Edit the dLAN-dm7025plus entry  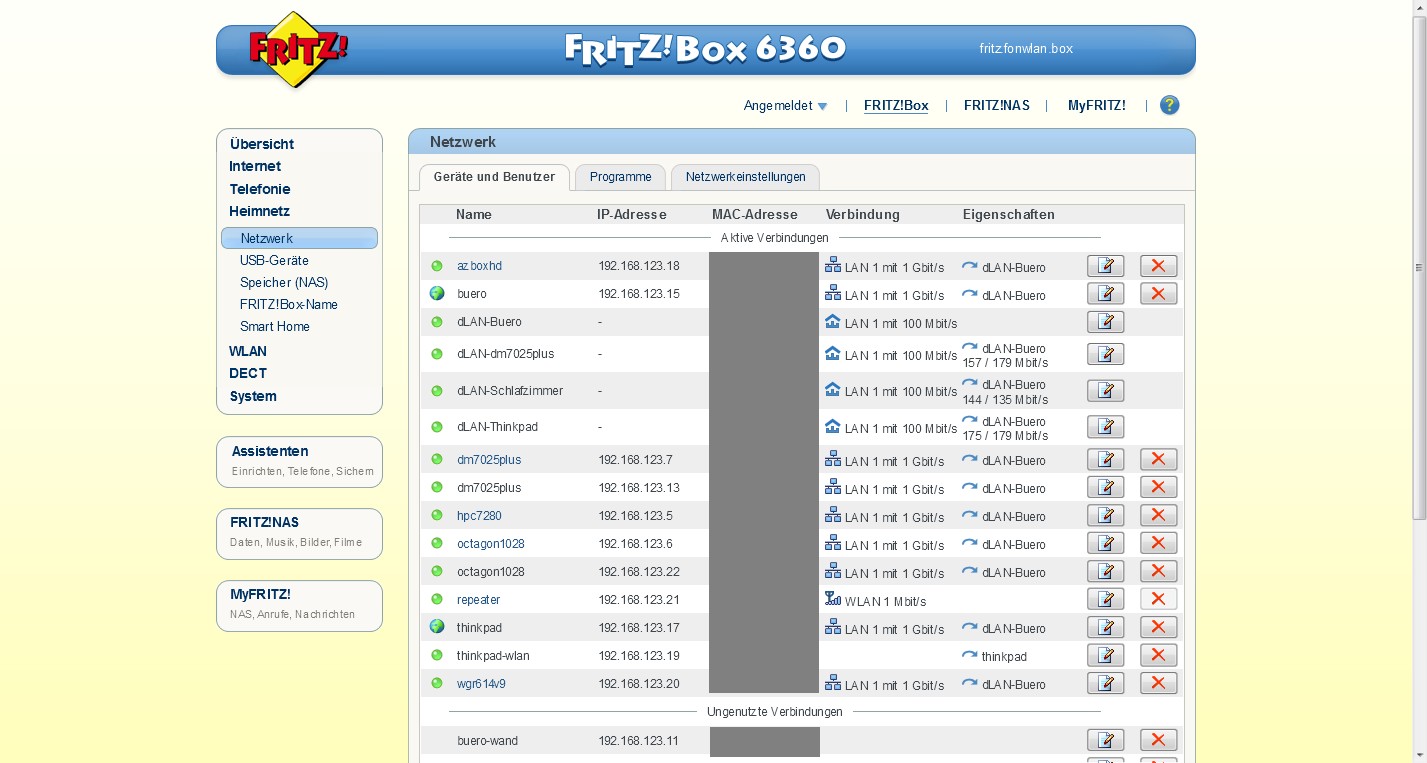(1105, 354)
